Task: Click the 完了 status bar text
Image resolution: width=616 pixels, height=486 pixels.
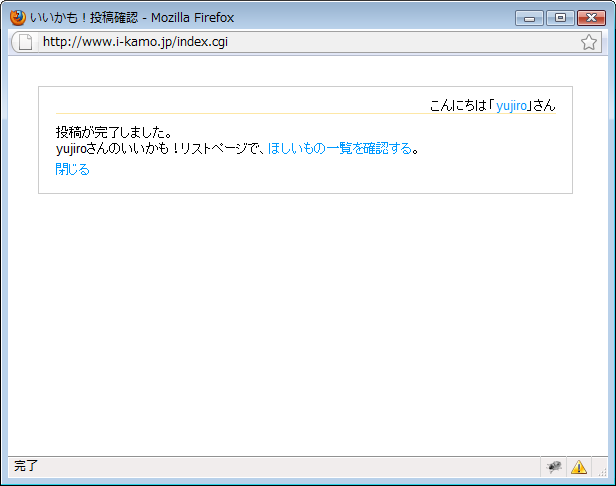Action: (x=26, y=466)
